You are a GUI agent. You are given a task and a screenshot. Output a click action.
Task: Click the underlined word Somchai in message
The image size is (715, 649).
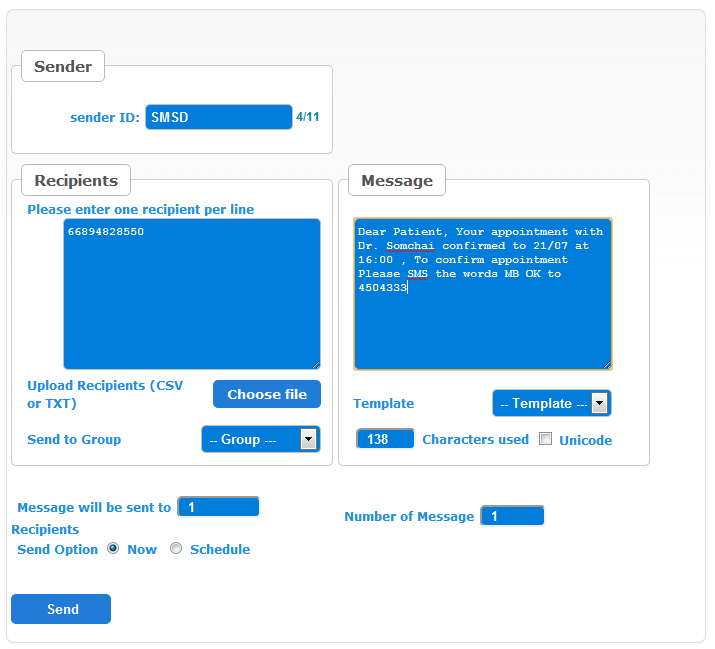tap(410, 245)
